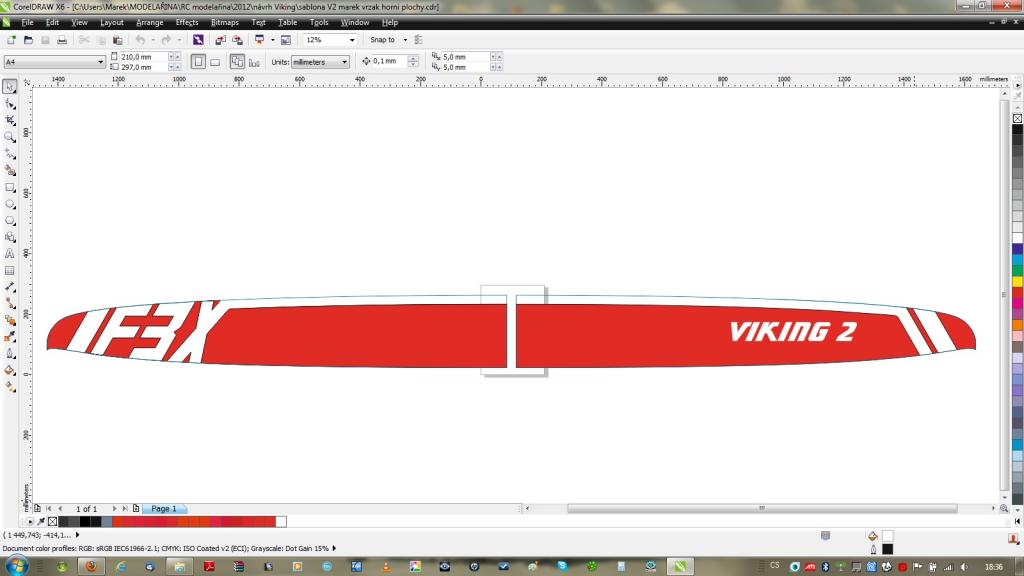Open the Effects menu

[187, 22]
